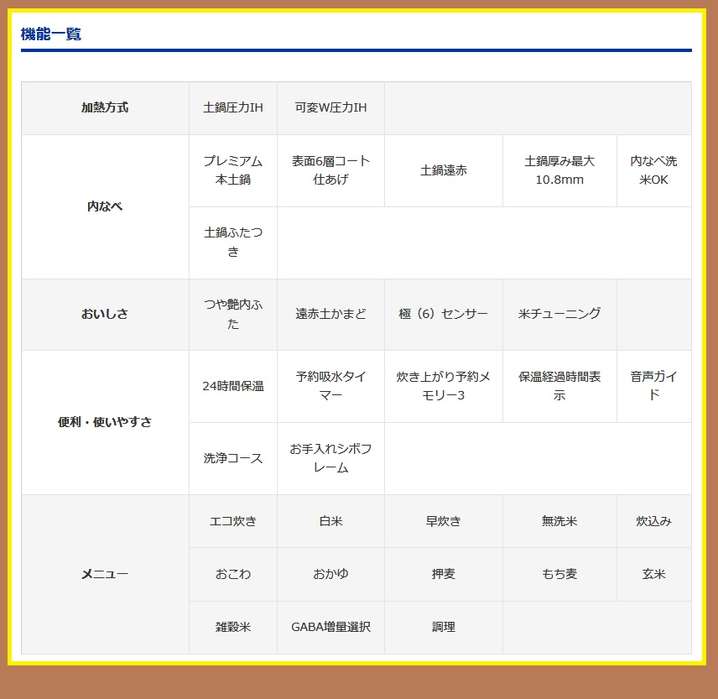The height and width of the screenshot is (699, 718).
Task: Select the 予約吸水タイマー cell
Action: (331, 386)
